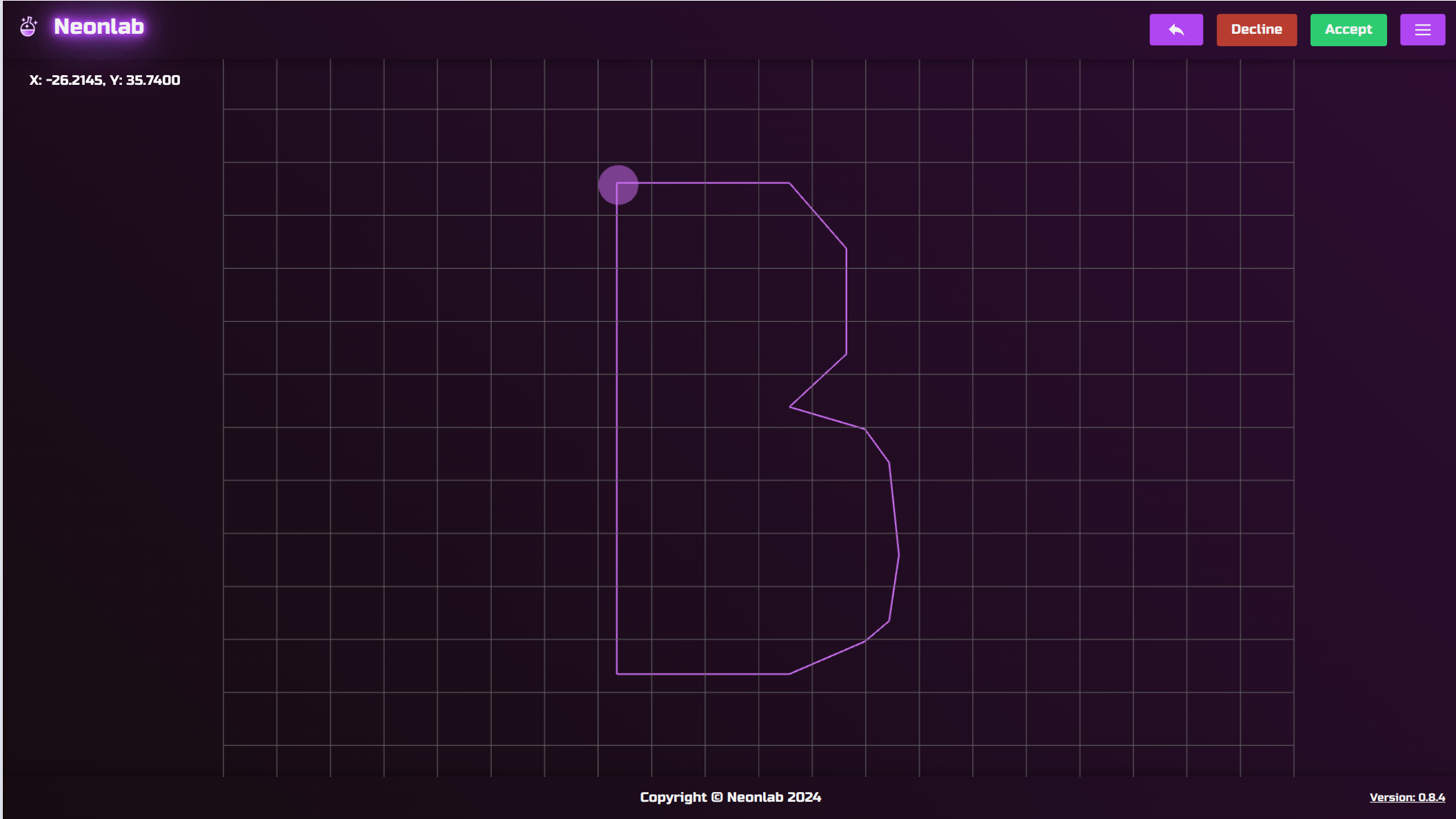
Task: Click the Neonlab flask logo icon
Action: (28, 28)
